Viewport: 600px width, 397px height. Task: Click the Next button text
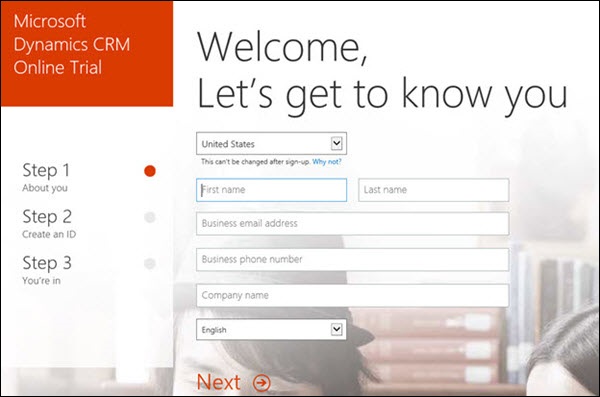(x=219, y=382)
